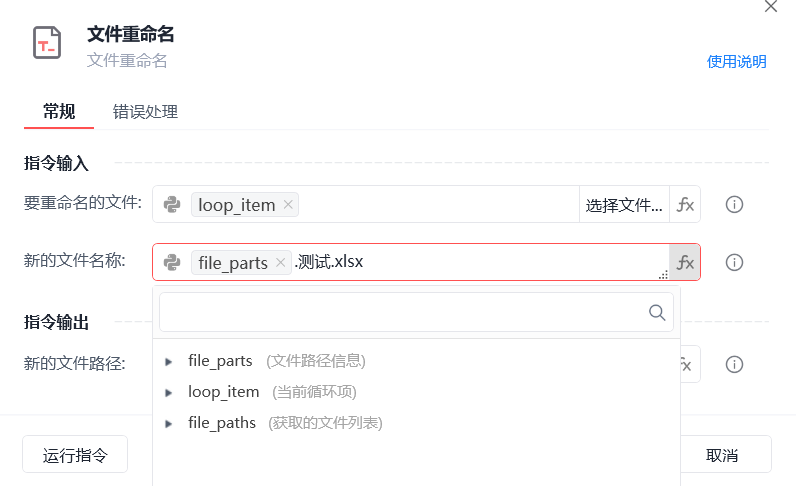Remove the file_parts variable tag
This screenshot has height=486, width=796.
tap(281, 263)
